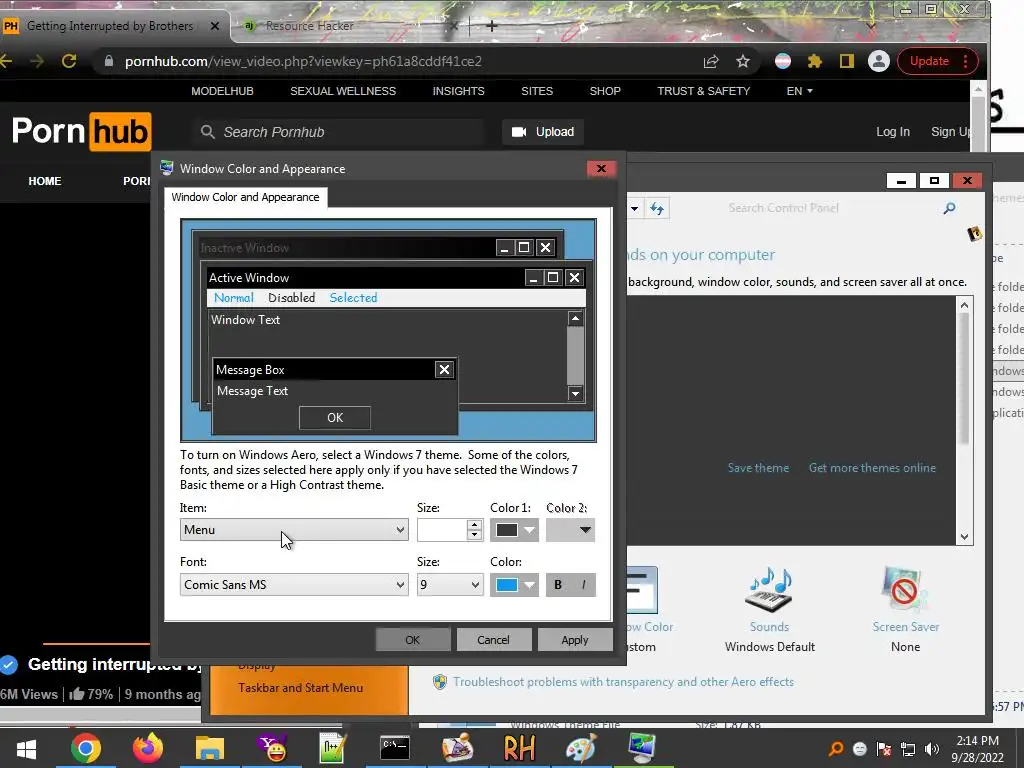The height and width of the screenshot is (768, 1024).
Task: Toggle Italic font style button
Action: coord(584,584)
